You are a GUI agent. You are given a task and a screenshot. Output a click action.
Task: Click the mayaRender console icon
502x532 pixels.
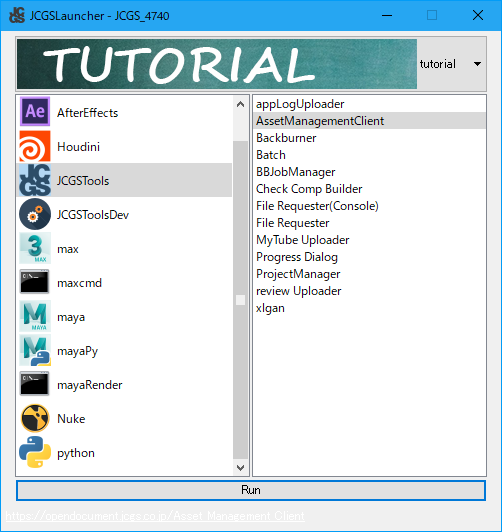pos(35,384)
